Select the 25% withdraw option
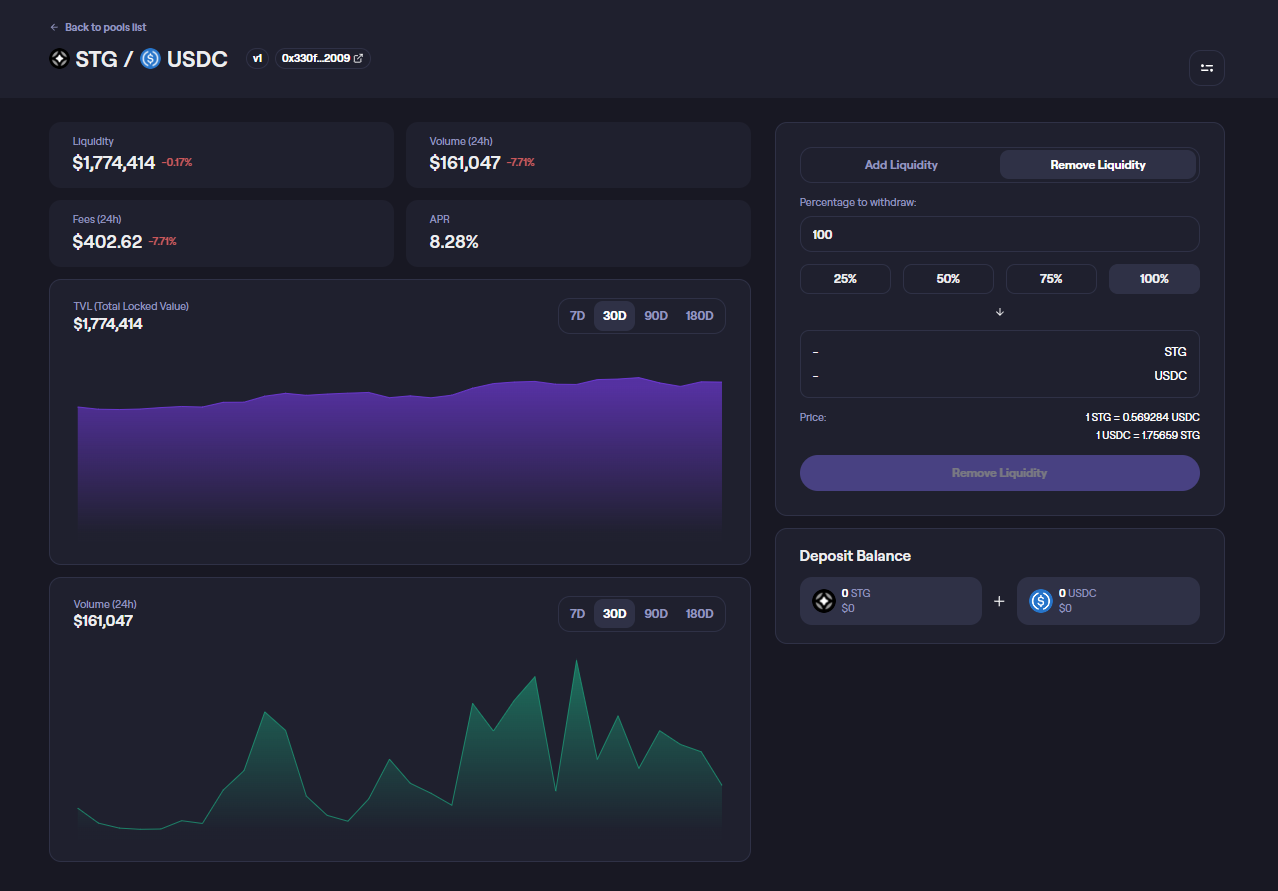This screenshot has height=891, width=1278. point(845,279)
